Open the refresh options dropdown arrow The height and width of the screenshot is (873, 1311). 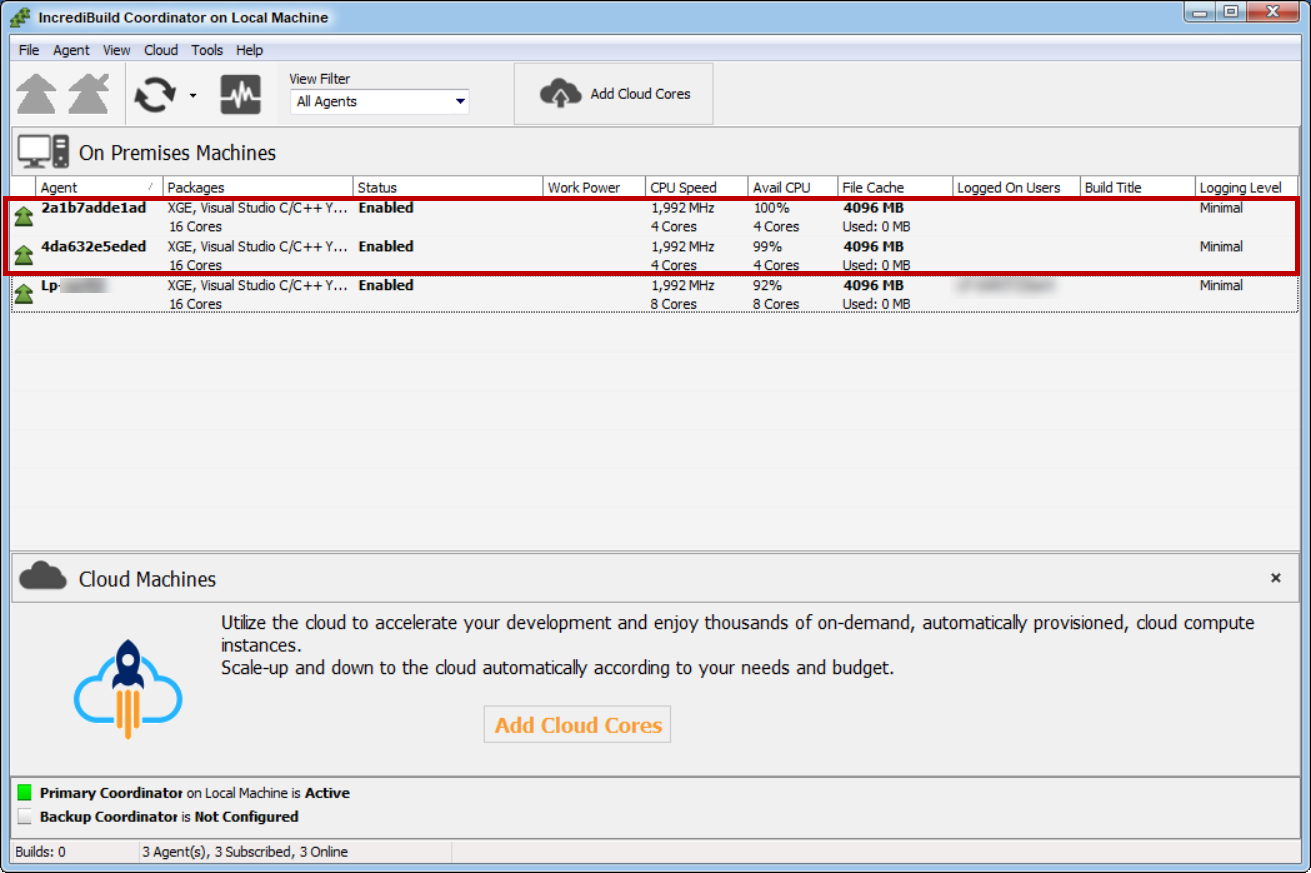193,97
